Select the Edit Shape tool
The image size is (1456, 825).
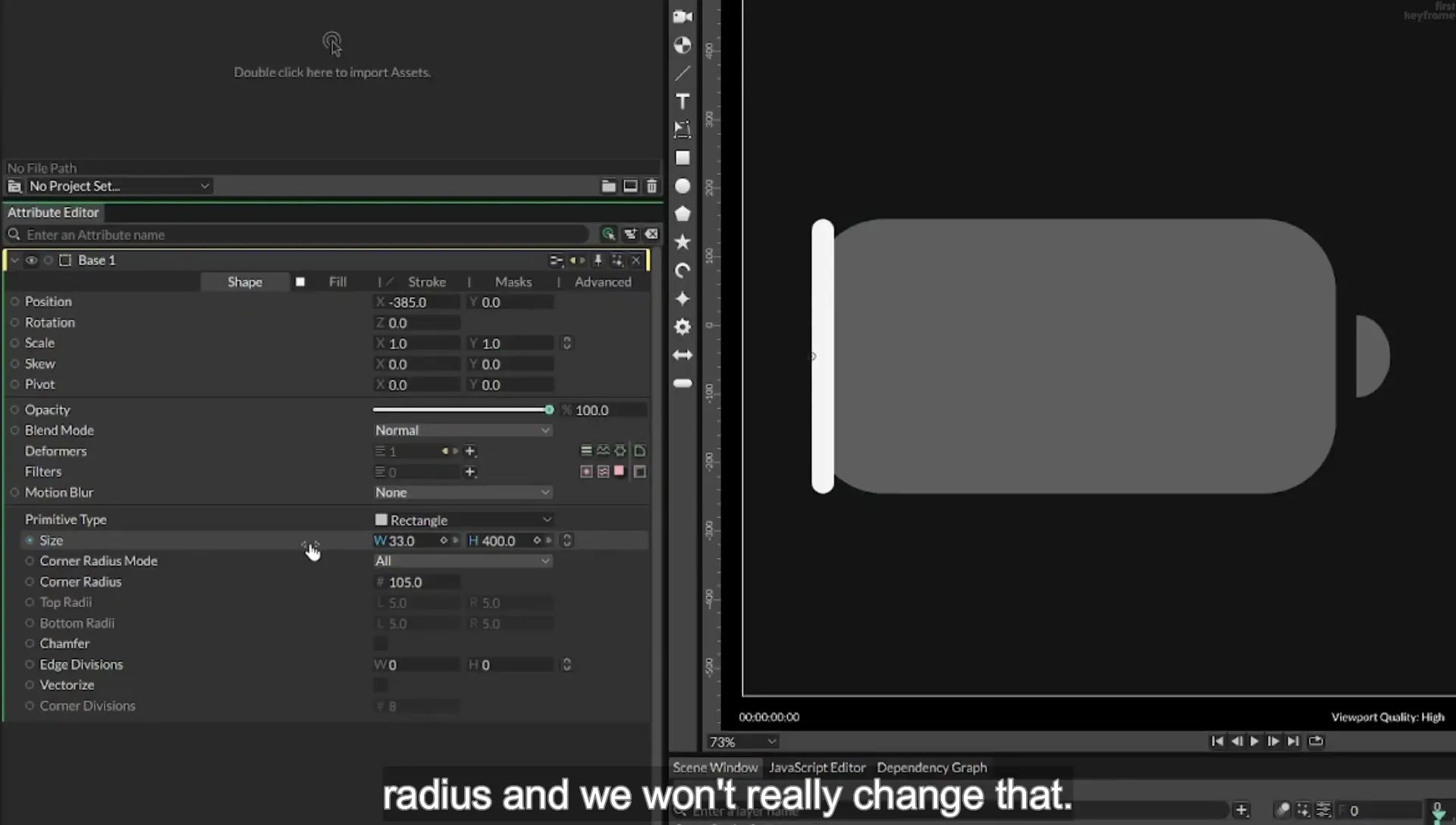682,130
